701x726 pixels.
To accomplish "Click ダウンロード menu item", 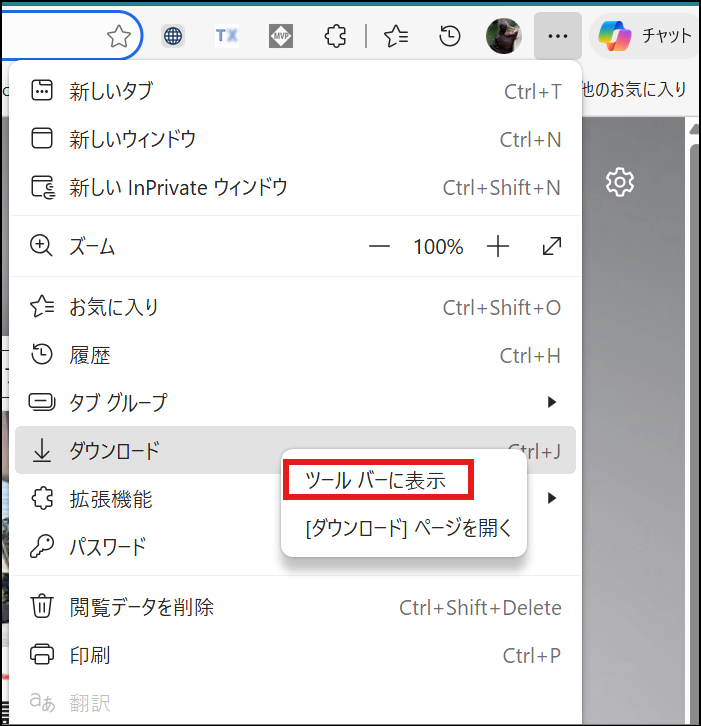I will click(x=295, y=450).
